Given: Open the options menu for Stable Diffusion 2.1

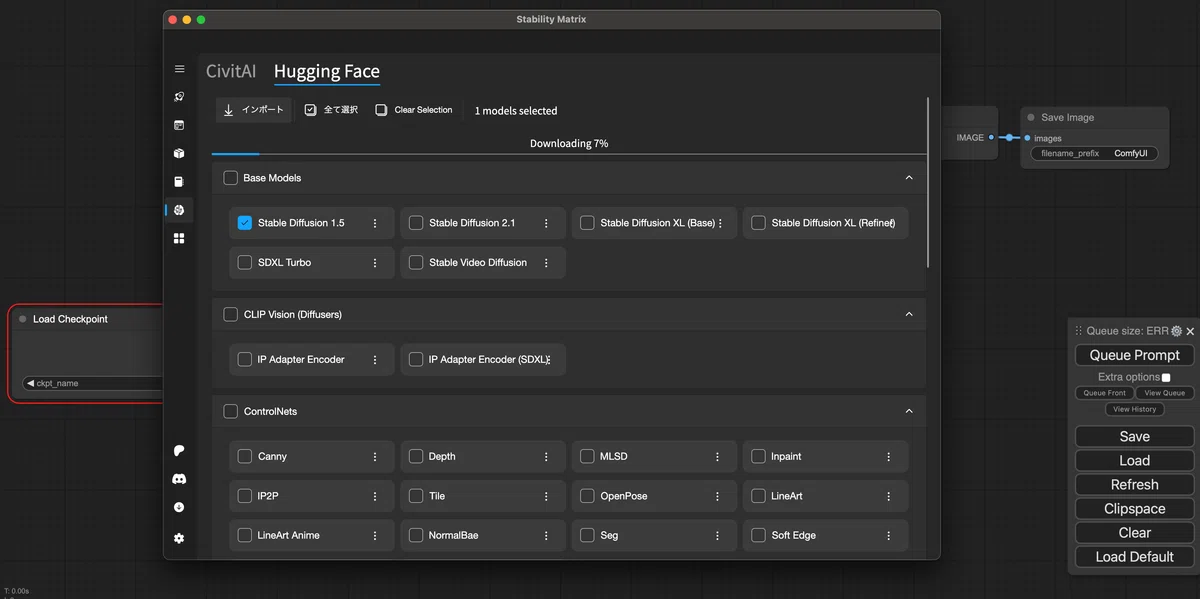Looking at the screenshot, I should 546,223.
